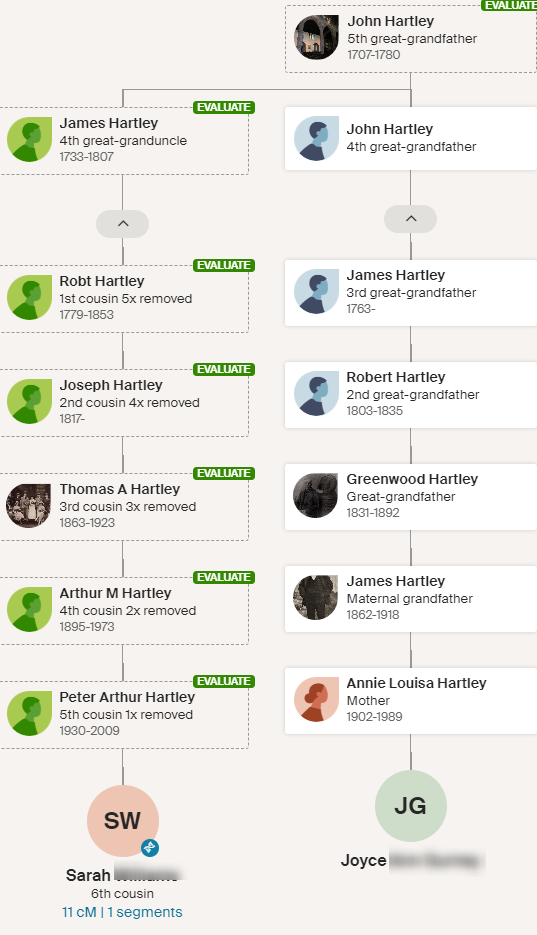
Task: Collapse the branch below 4th great-grandfather John Hartley
Action: pyautogui.click(x=411, y=219)
